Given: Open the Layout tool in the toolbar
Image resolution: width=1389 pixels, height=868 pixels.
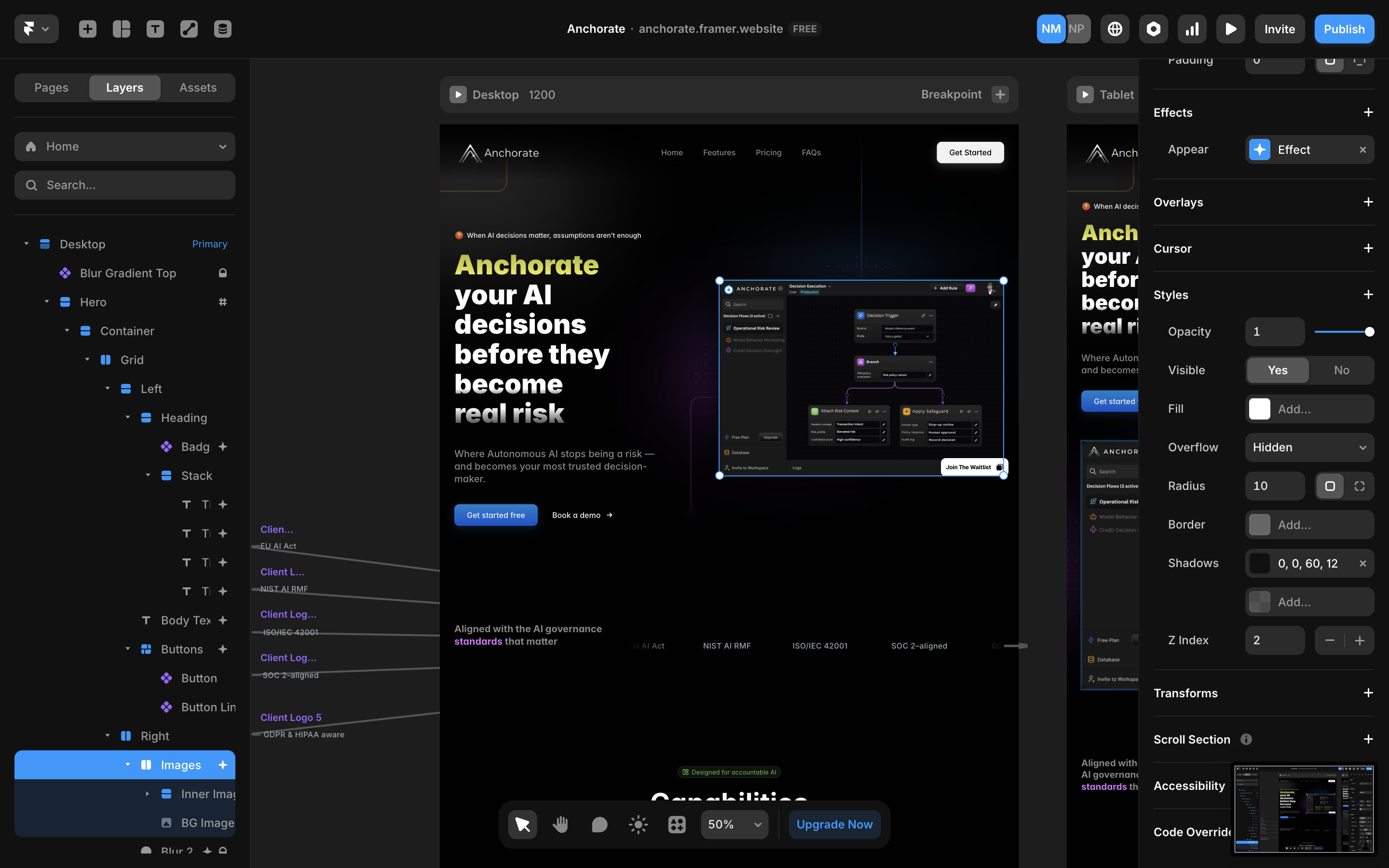Looking at the screenshot, I should pos(121,29).
